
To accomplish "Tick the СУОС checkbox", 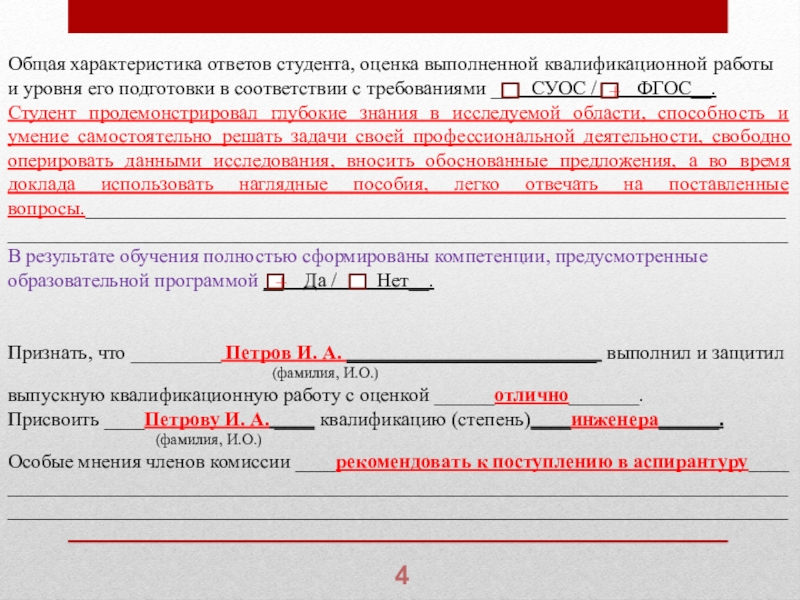I will (x=510, y=90).
